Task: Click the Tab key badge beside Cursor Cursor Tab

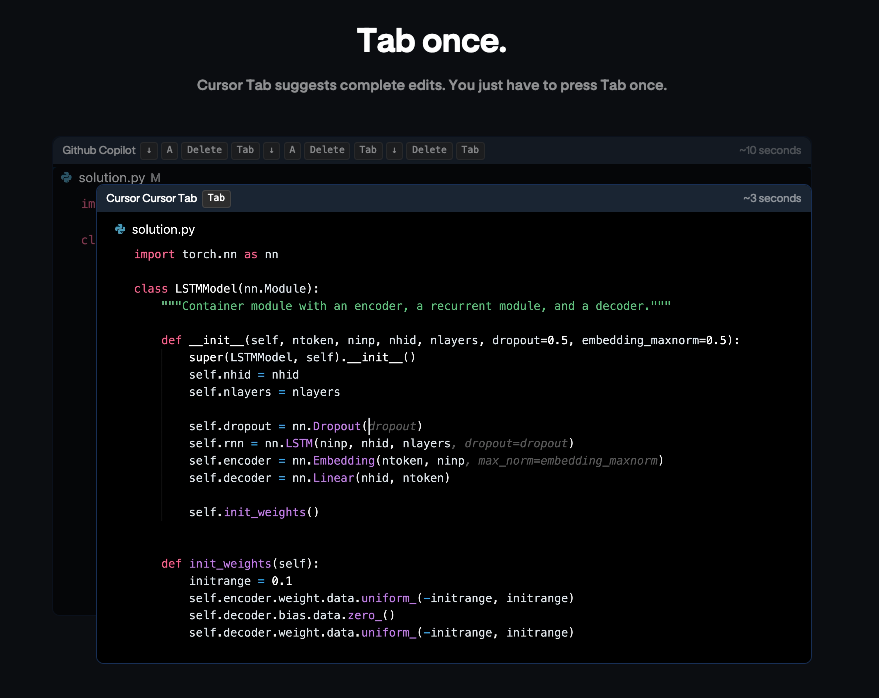Action: click(x=216, y=198)
